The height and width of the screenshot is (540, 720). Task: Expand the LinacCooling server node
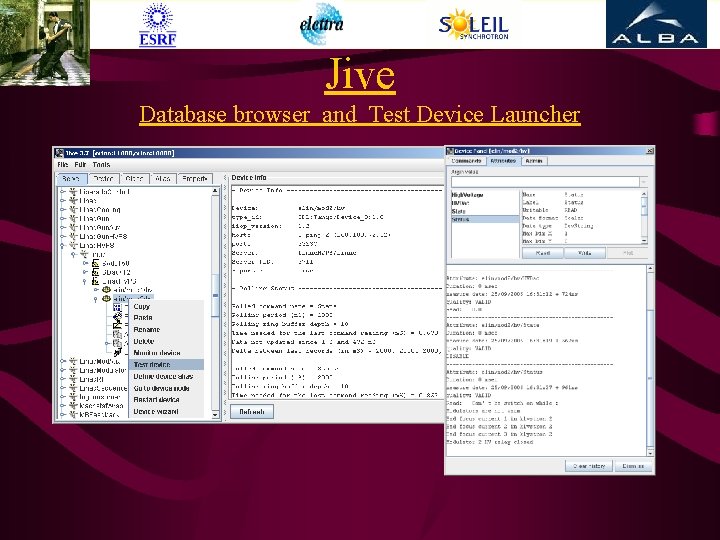[63, 210]
